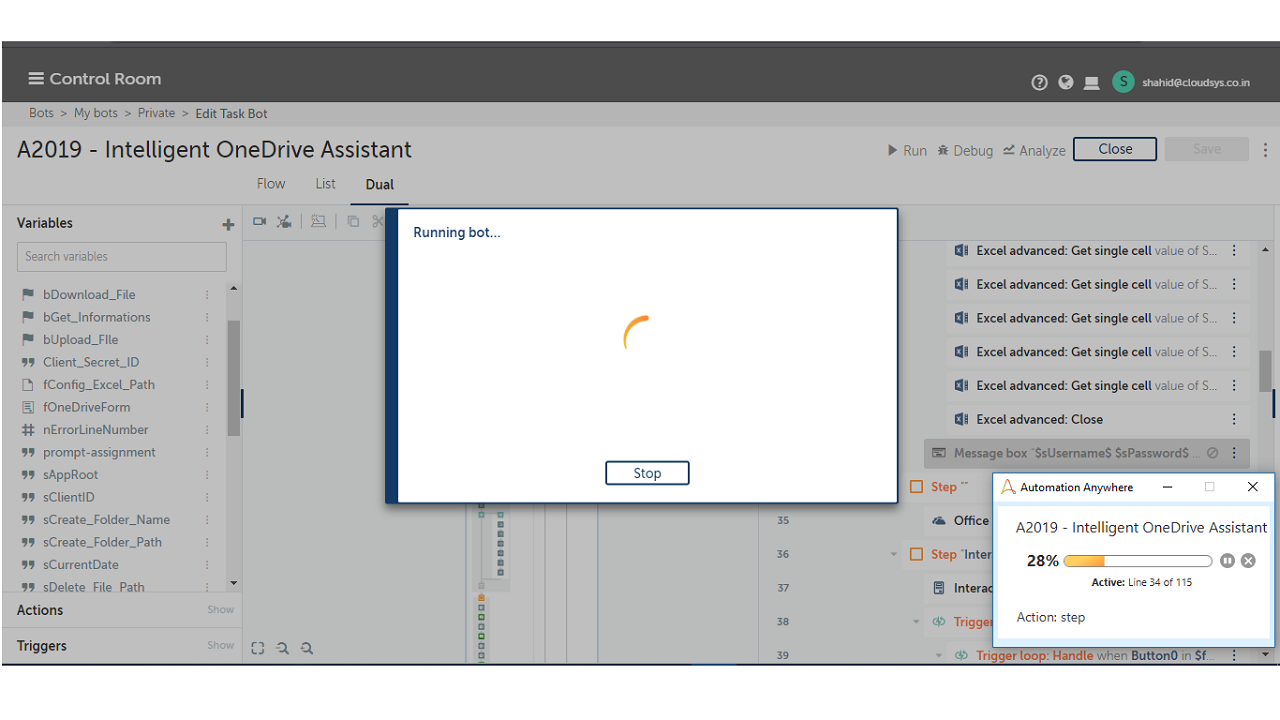
Task: Click the variables list scrollbar thumb
Action: click(x=234, y=378)
